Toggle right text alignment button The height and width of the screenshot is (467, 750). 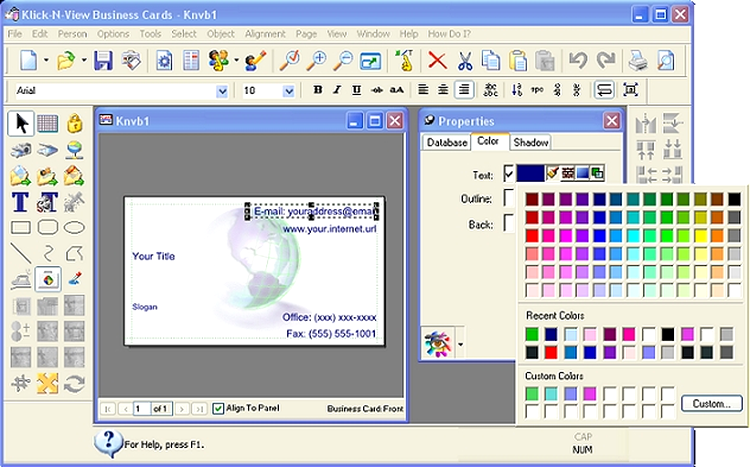[463, 90]
